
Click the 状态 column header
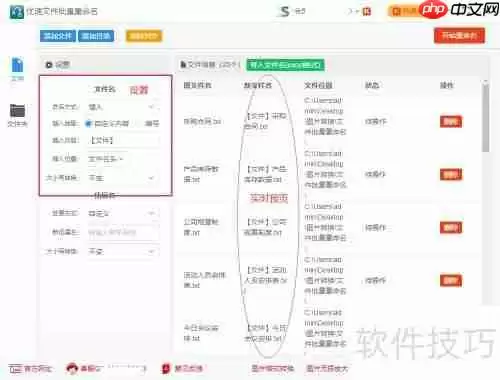[x=372, y=85]
